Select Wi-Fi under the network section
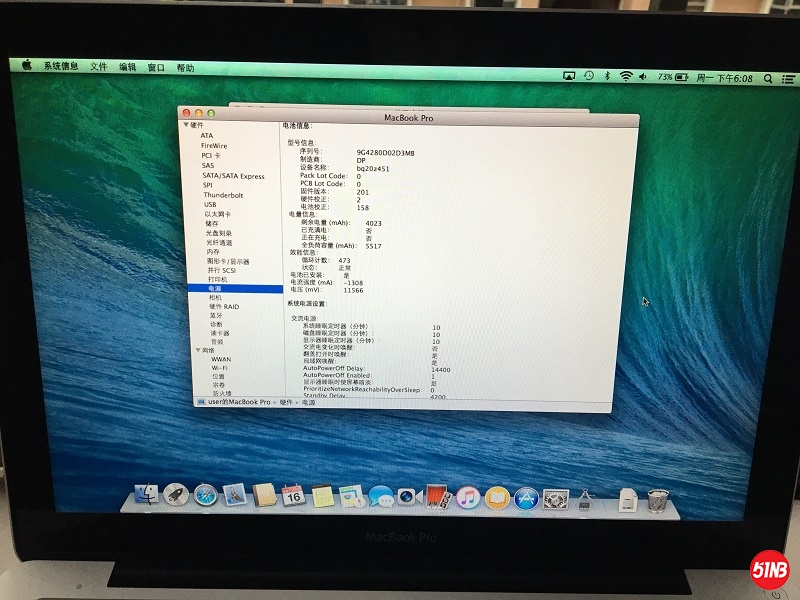Image resolution: width=800 pixels, height=600 pixels. click(x=220, y=368)
